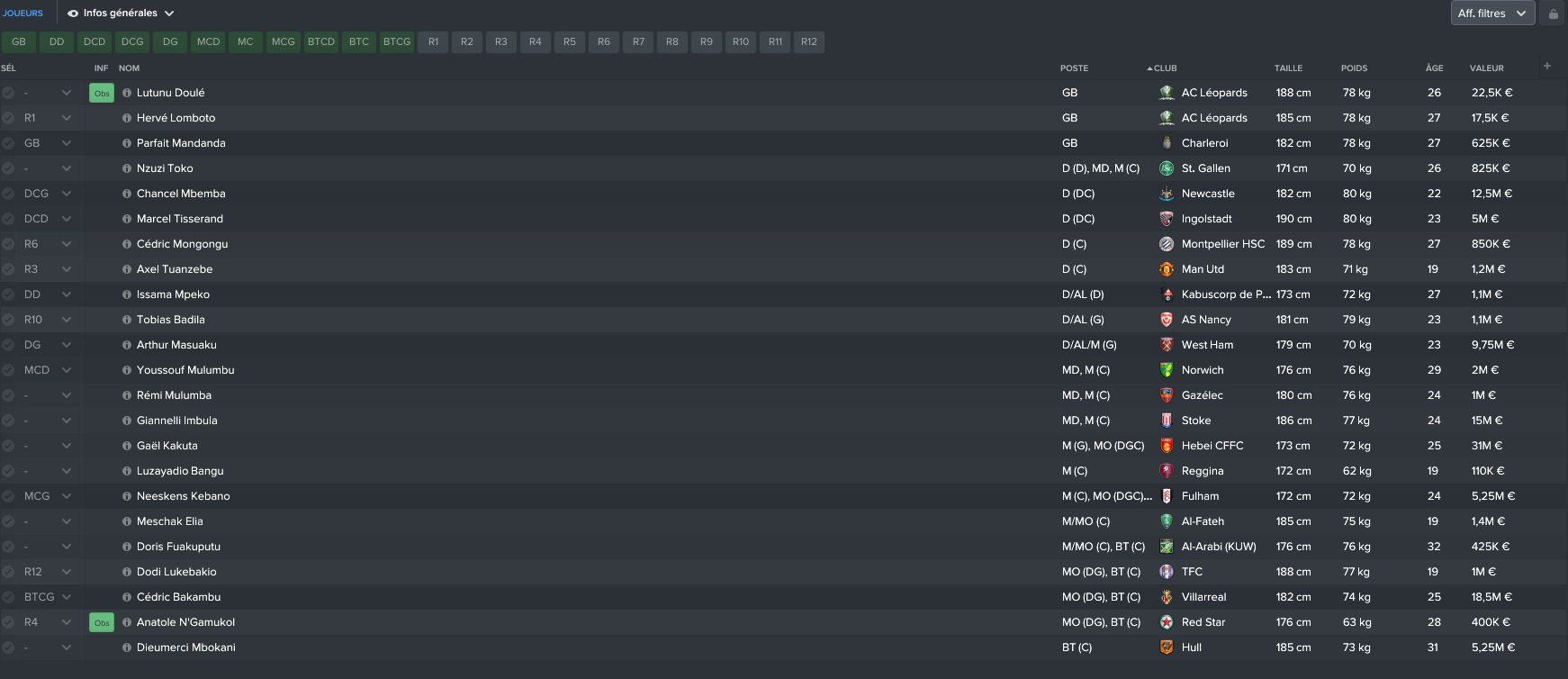
Task: Open position dropdown arrow for Parfait Mandanda
Action: point(67,143)
